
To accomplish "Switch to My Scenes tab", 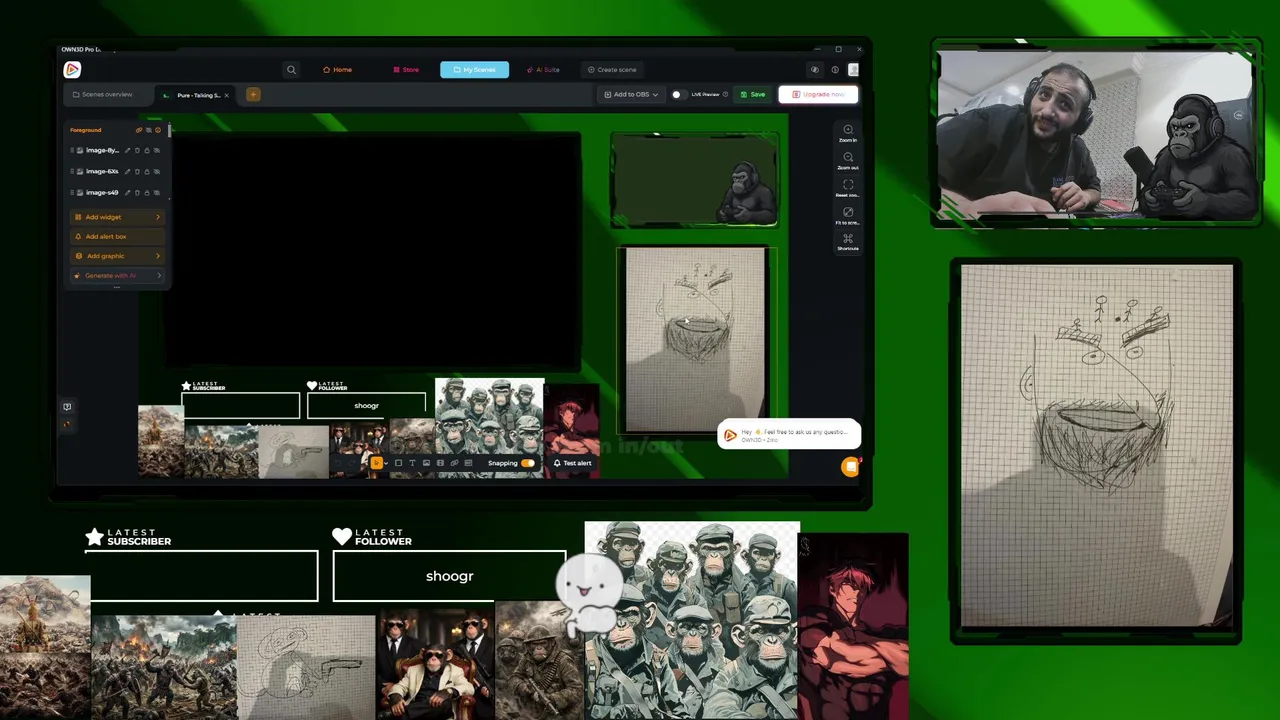I will tap(474, 70).
